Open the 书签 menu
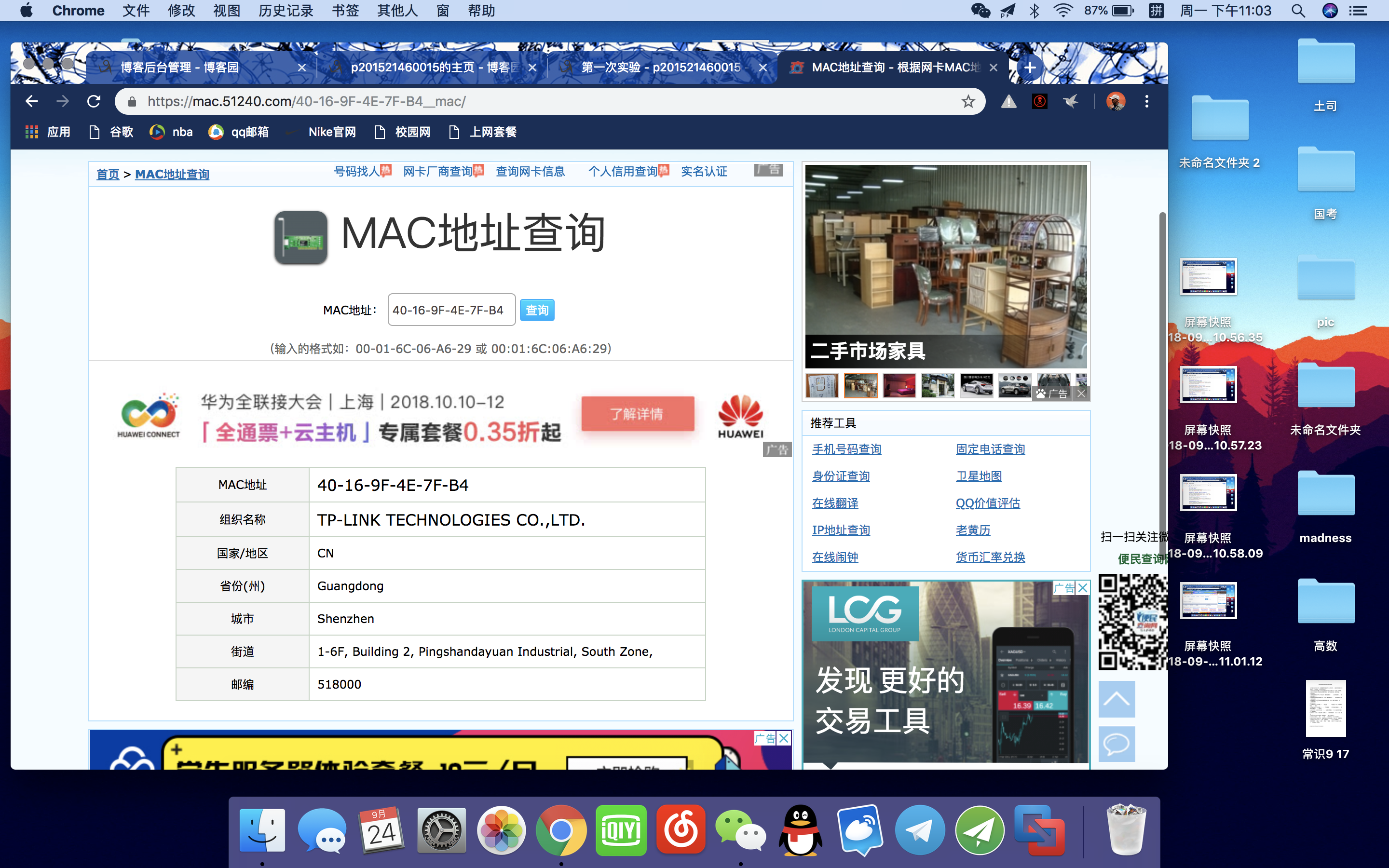The width and height of the screenshot is (1389, 868). tap(345, 10)
